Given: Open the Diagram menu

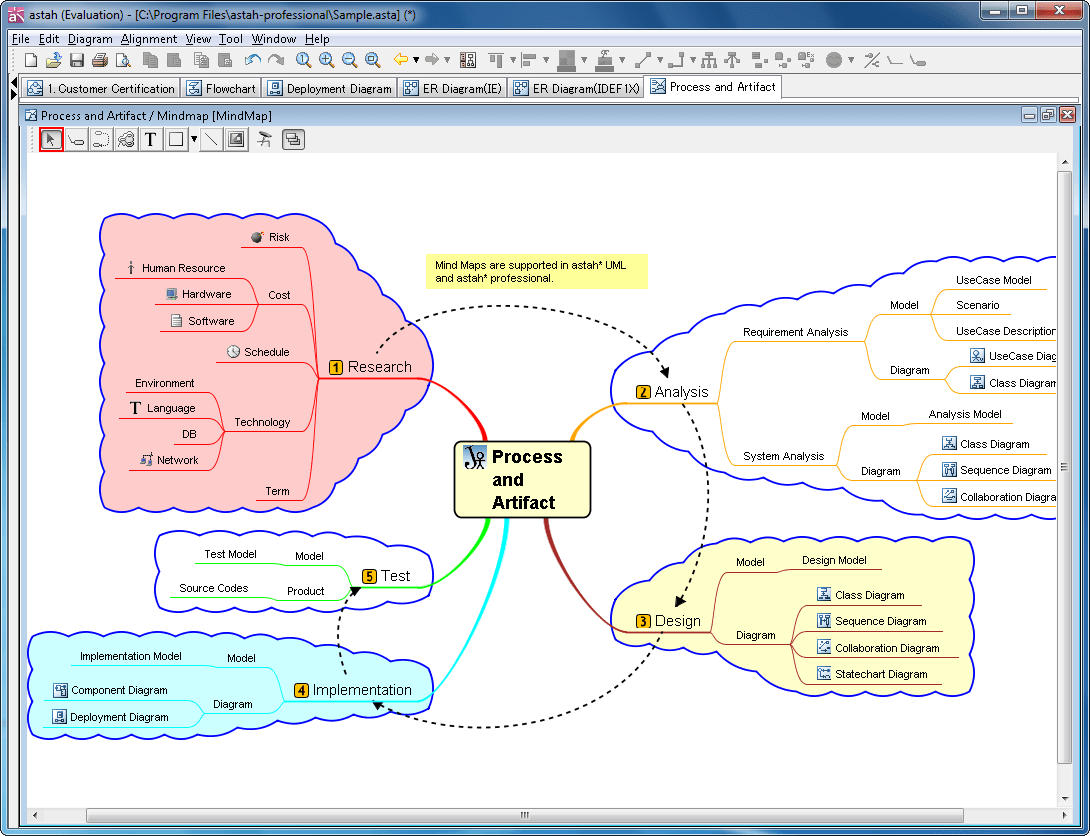Looking at the screenshot, I should click(x=90, y=39).
